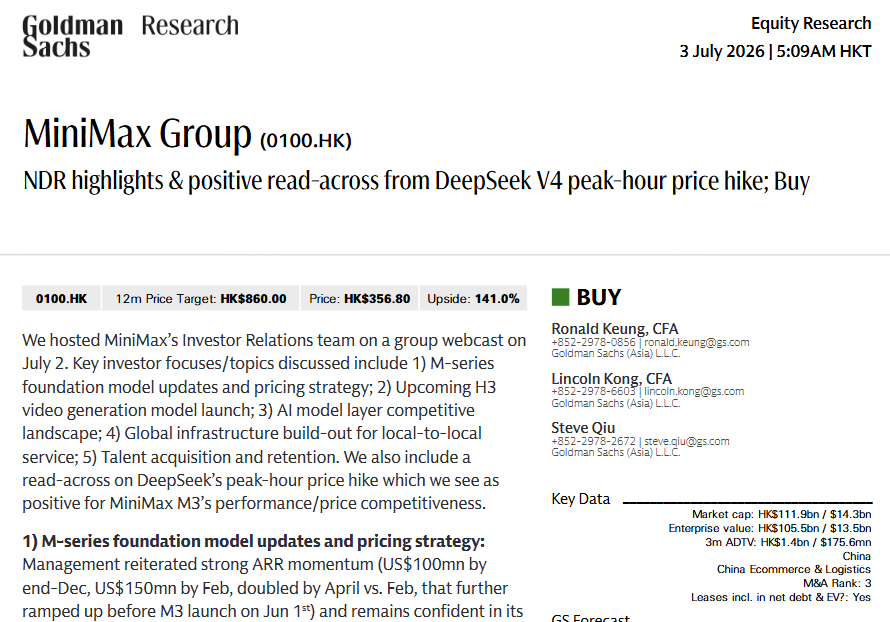Click phone number +852-2978-6603

(593, 392)
